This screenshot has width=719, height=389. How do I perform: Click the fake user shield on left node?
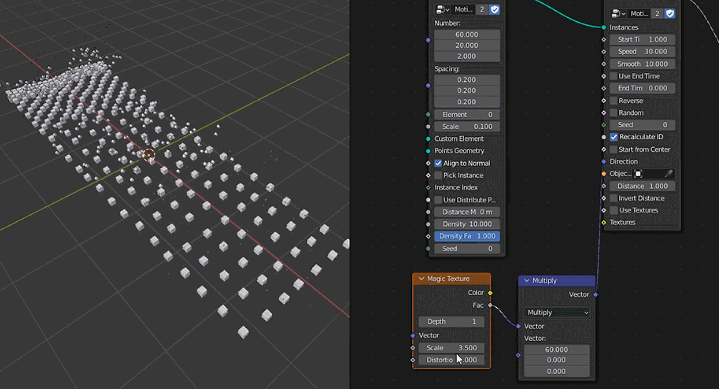click(x=494, y=9)
